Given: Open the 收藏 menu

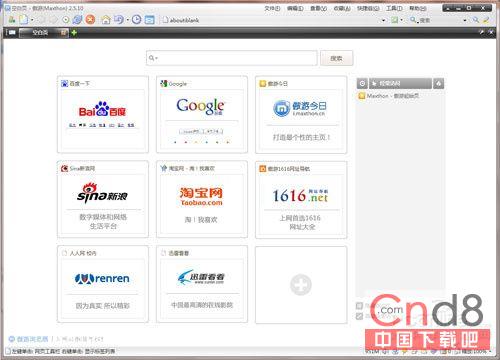Looking at the screenshot, I should coord(342,8).
